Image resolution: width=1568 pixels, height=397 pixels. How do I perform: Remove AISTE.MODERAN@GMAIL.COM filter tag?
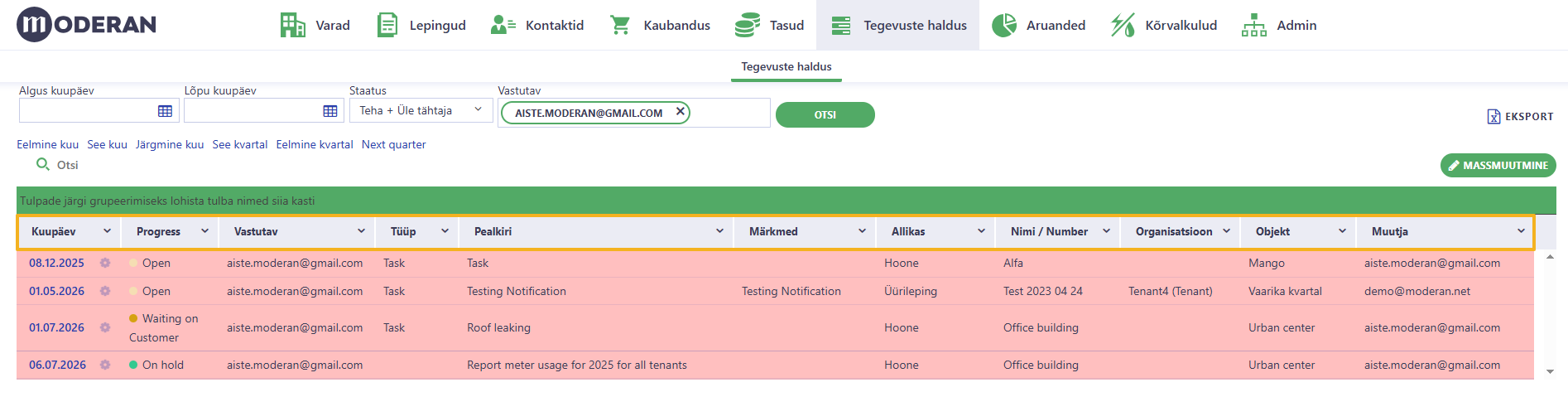680,112
